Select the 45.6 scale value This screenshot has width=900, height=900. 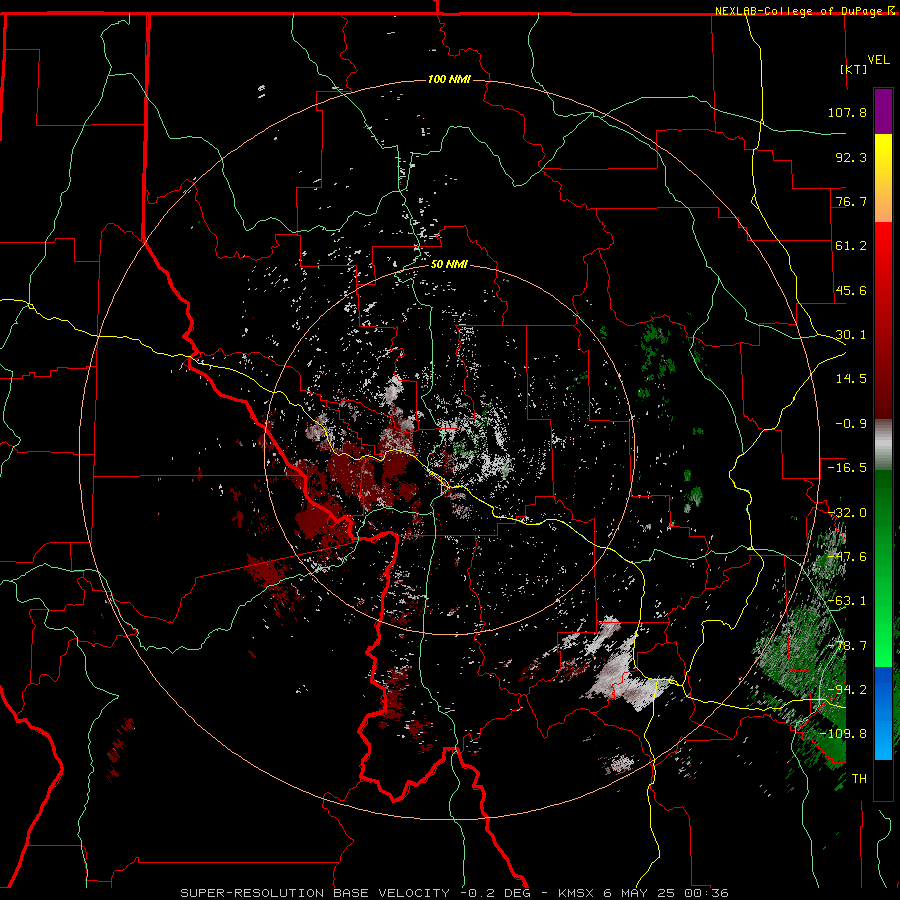851,290
